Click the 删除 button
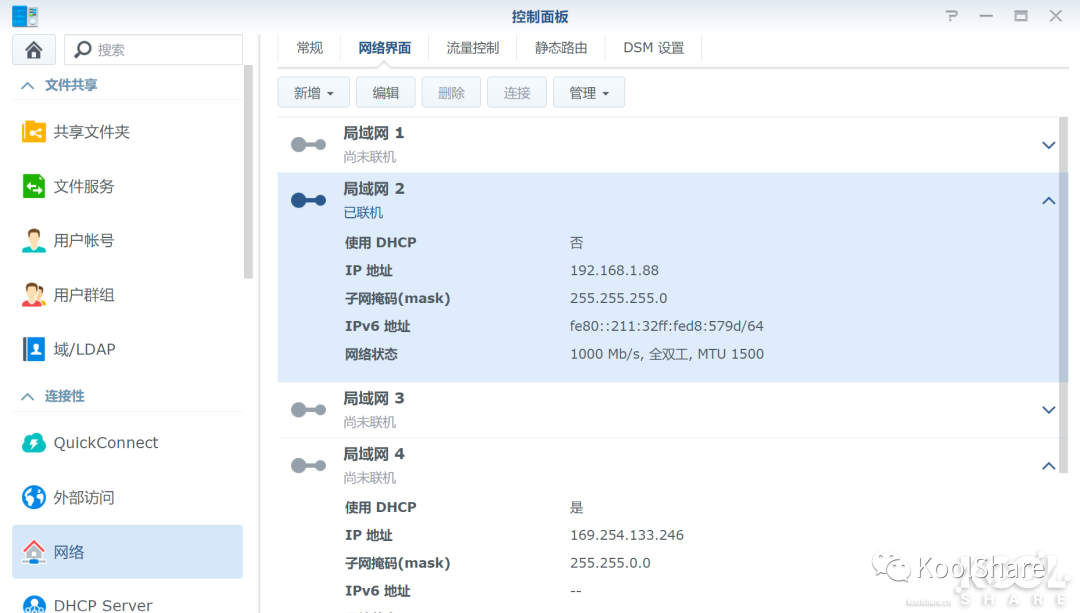1080x613 pixels. pos(451,93)
